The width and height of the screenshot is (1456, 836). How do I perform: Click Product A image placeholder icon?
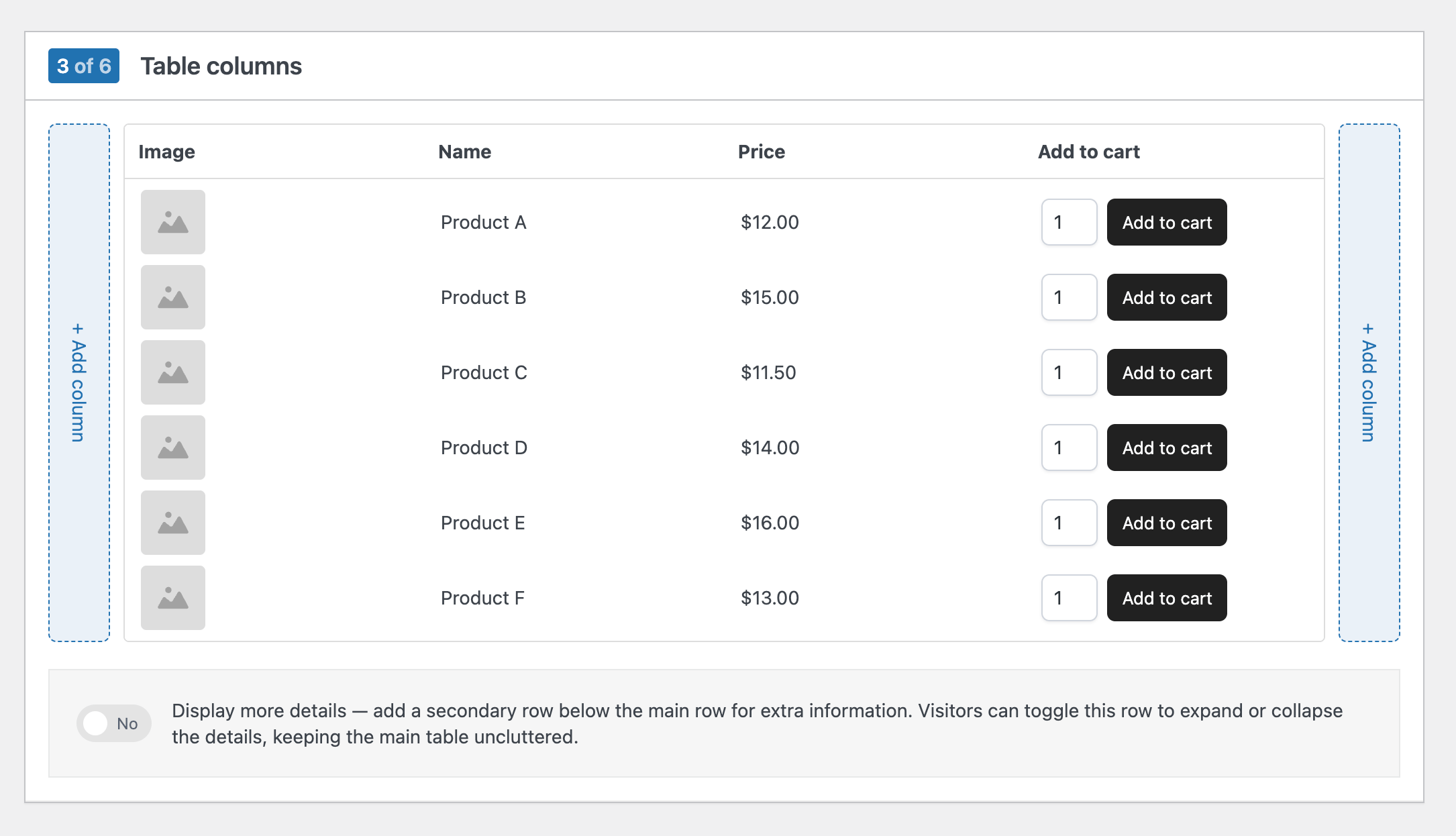172,222
